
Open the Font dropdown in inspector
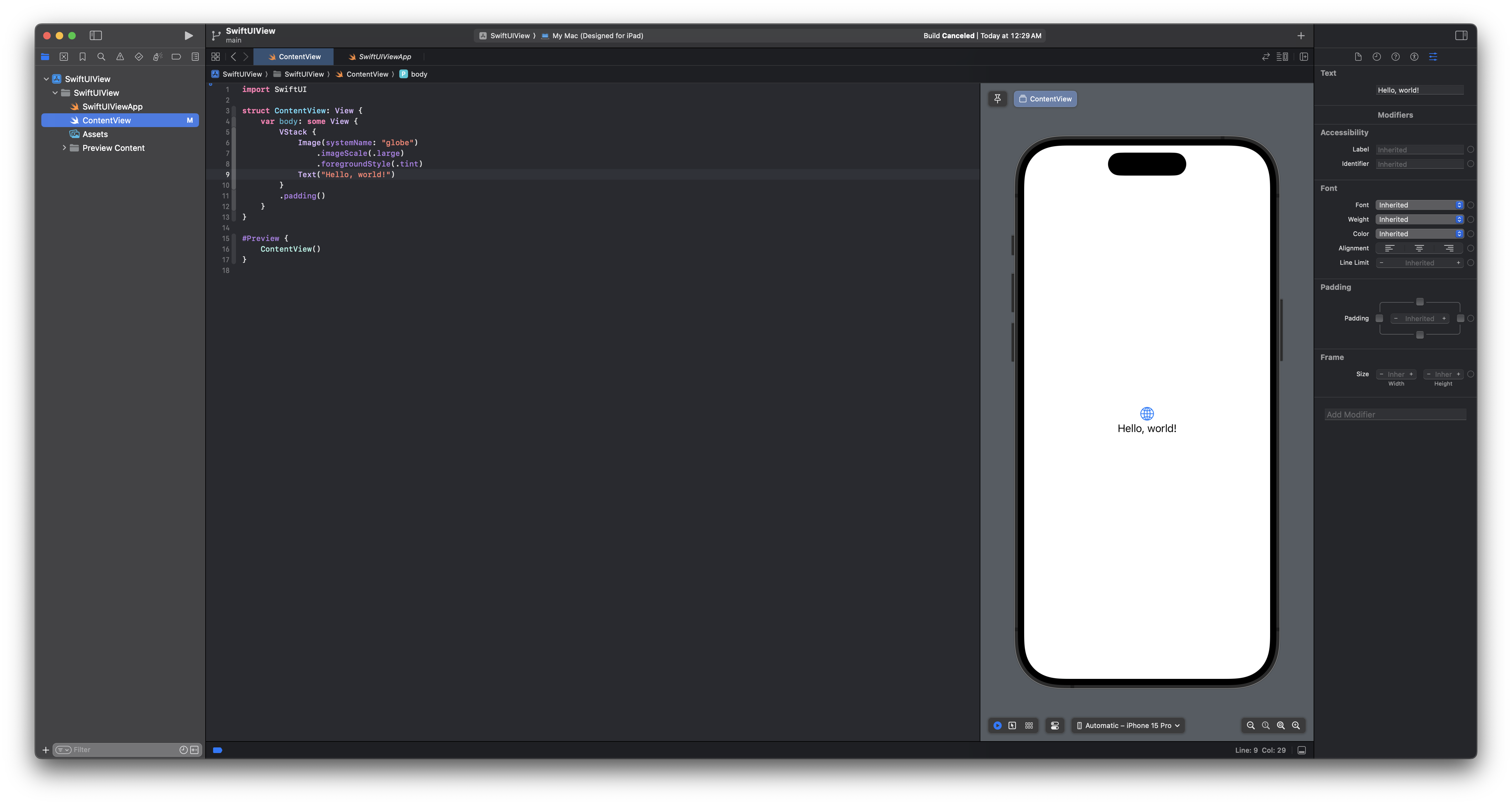(x=1419, y=205)
